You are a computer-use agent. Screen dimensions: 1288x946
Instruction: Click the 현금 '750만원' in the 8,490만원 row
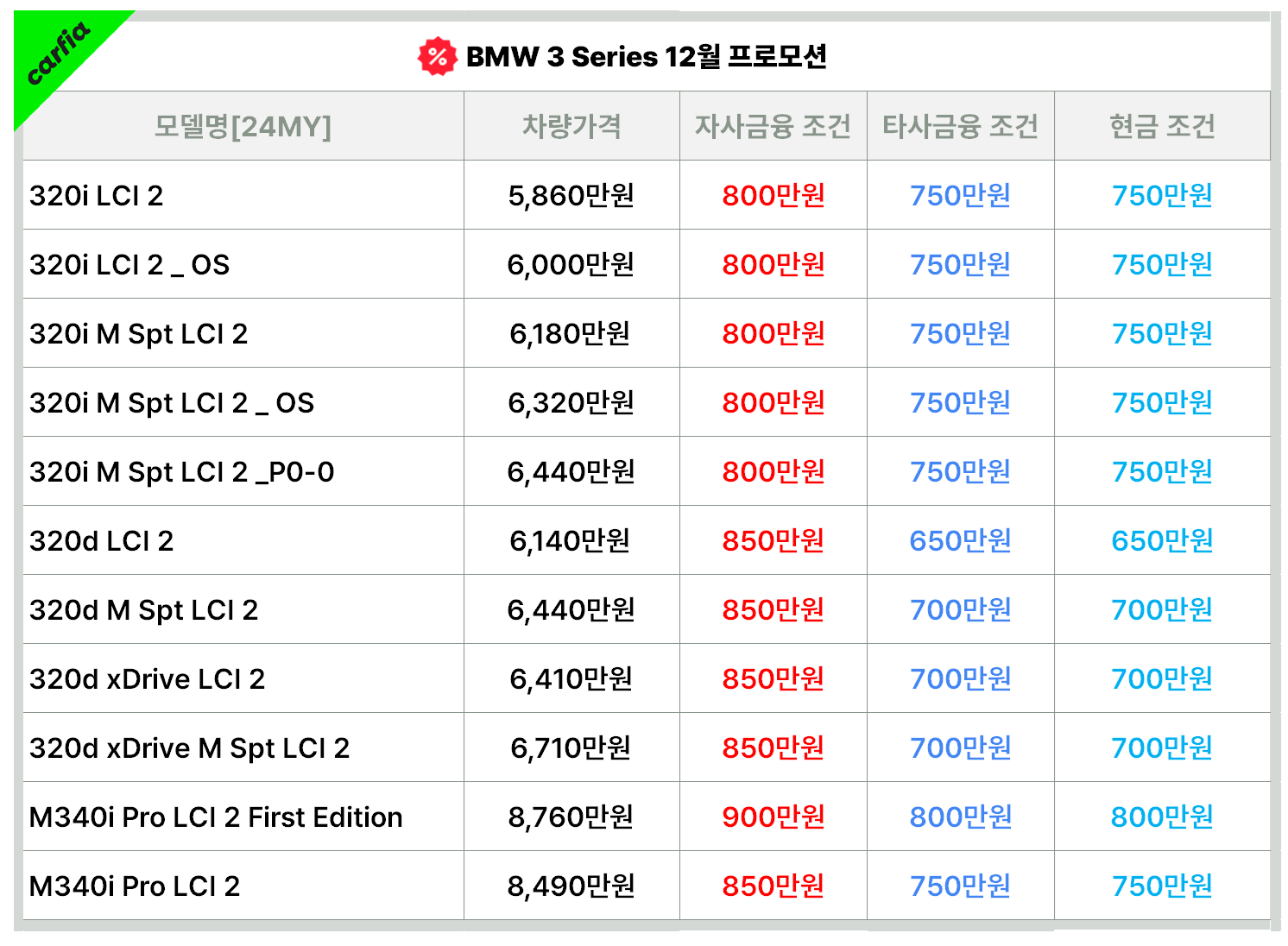click(1162, 886)
